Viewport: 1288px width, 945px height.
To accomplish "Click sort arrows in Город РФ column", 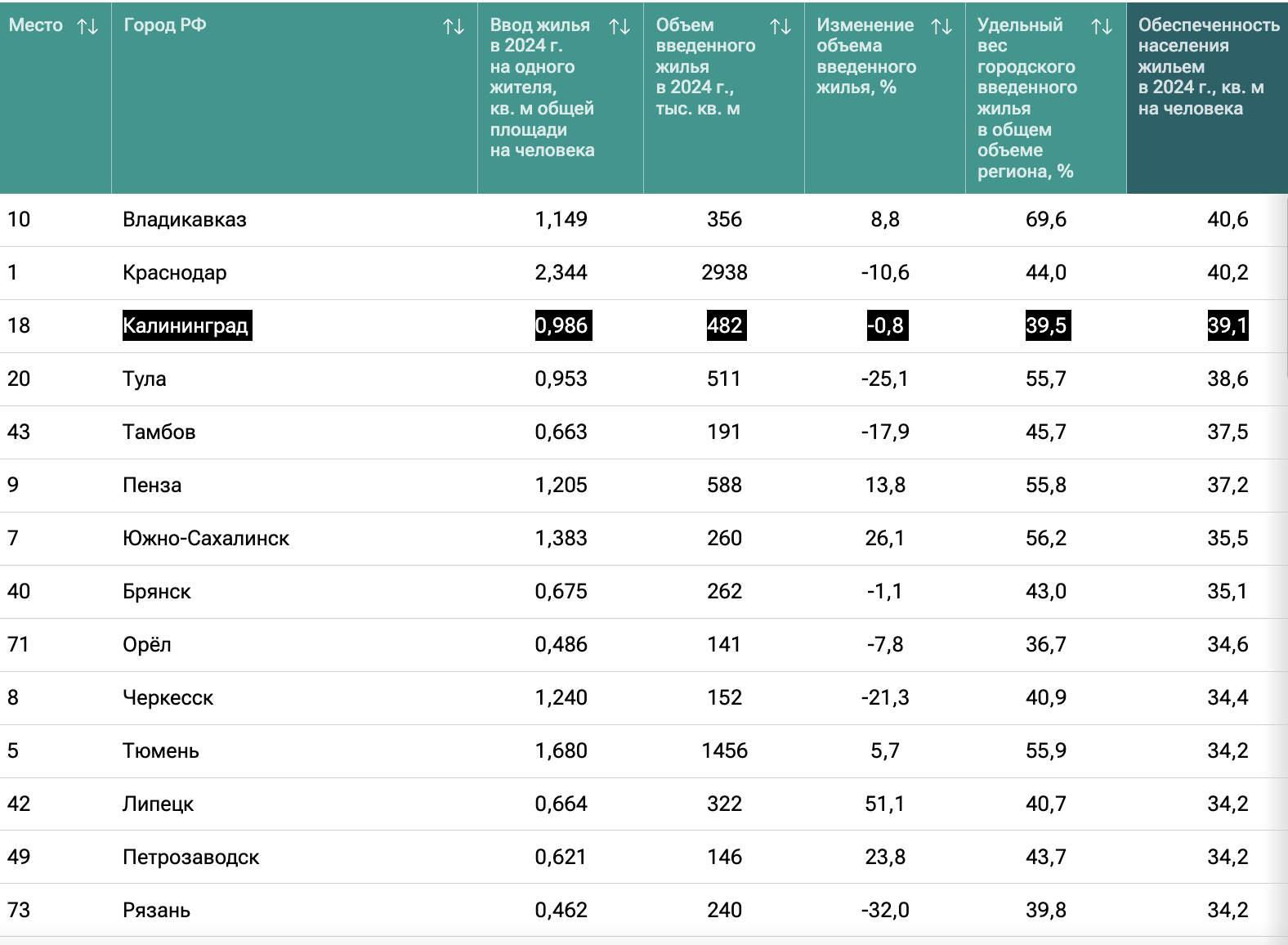I will tap(454, 26).
